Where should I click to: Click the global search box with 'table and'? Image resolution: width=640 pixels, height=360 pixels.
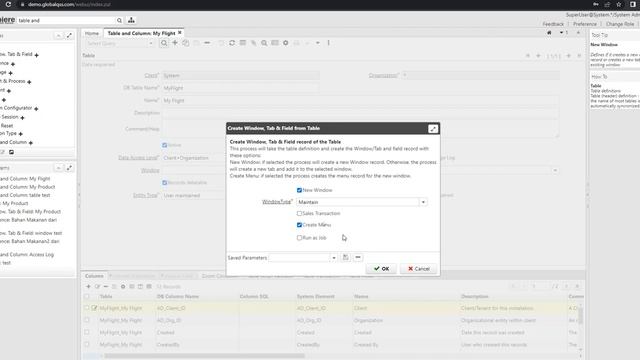point(67,20)
